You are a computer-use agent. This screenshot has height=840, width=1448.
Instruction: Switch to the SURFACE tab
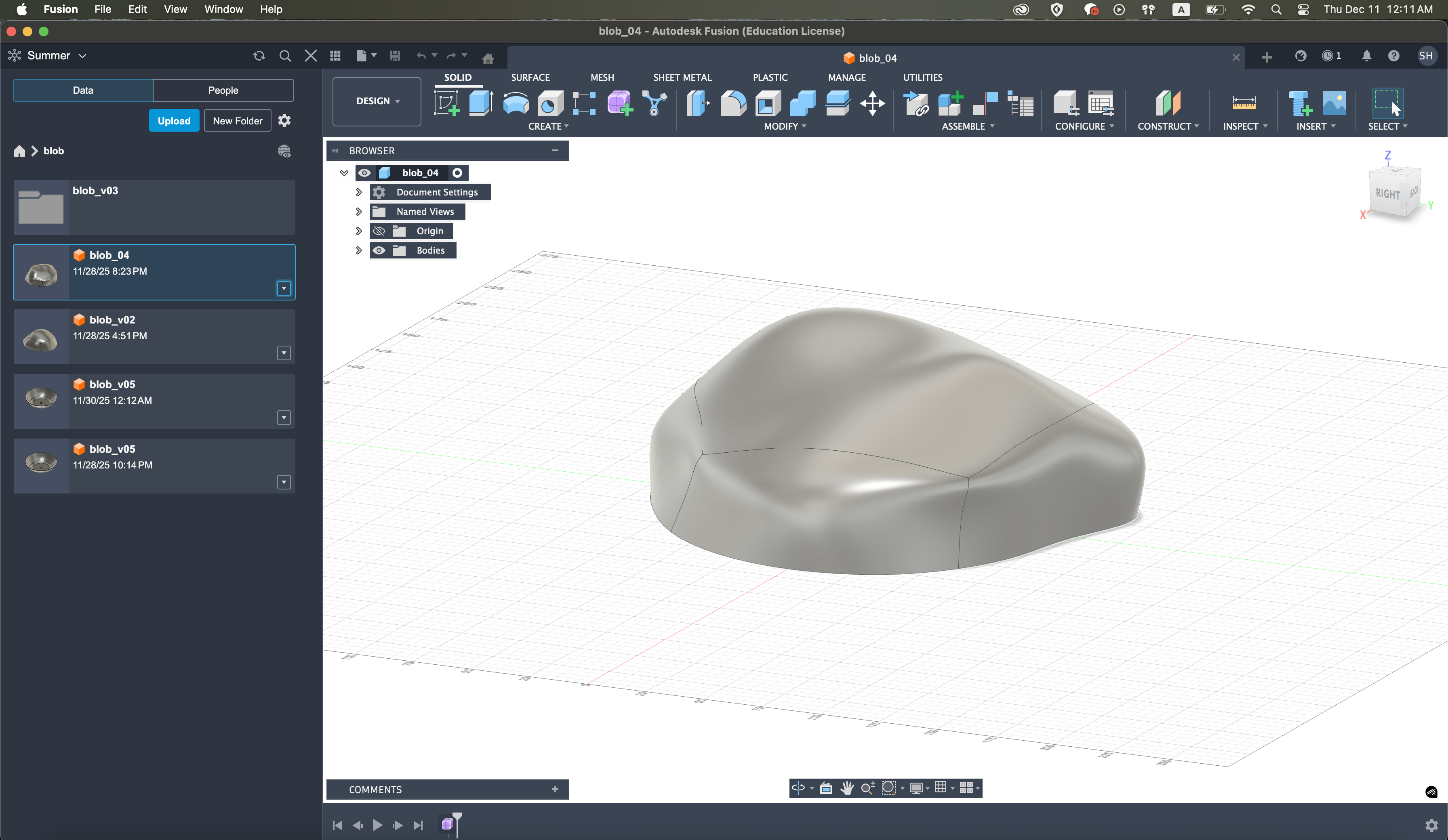530,78
